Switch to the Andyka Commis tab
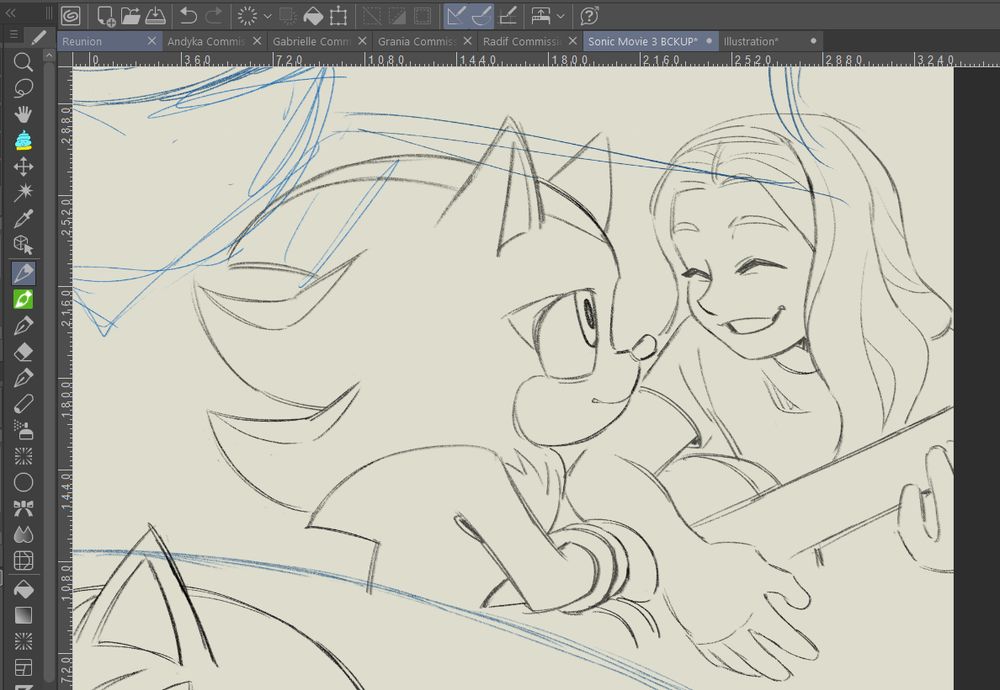This screenshot has width=1000, height=690. click(205, 41)
